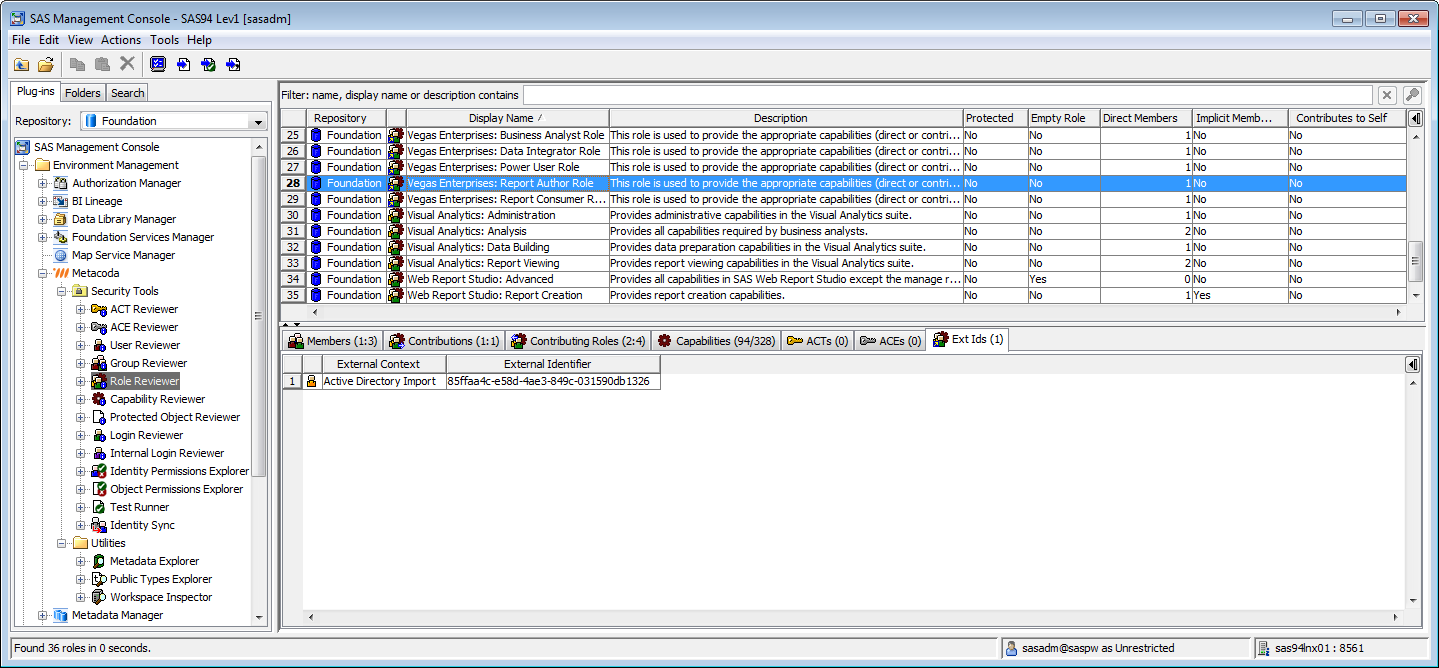Open the Actions menu
The image size is (1439, 668).
(x=121, y=40)
